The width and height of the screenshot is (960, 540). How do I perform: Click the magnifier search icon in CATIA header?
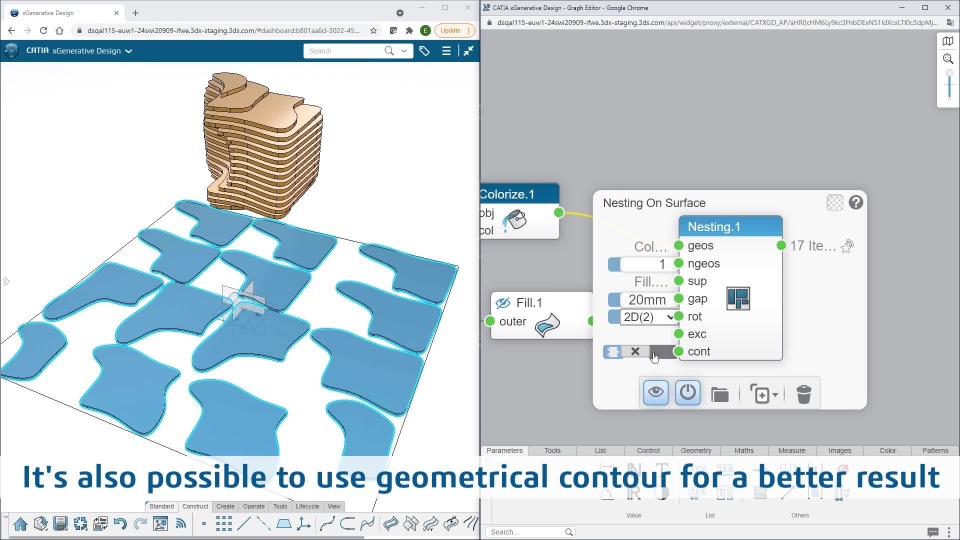click(389, 51)
